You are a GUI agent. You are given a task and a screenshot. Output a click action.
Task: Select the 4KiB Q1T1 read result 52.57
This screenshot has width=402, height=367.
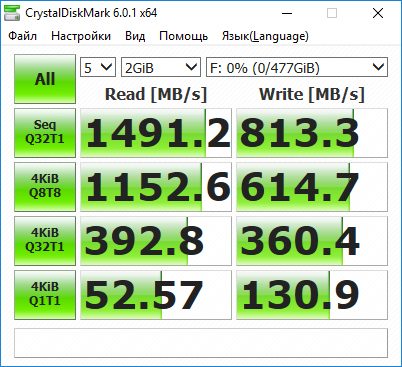pos(156,295)
